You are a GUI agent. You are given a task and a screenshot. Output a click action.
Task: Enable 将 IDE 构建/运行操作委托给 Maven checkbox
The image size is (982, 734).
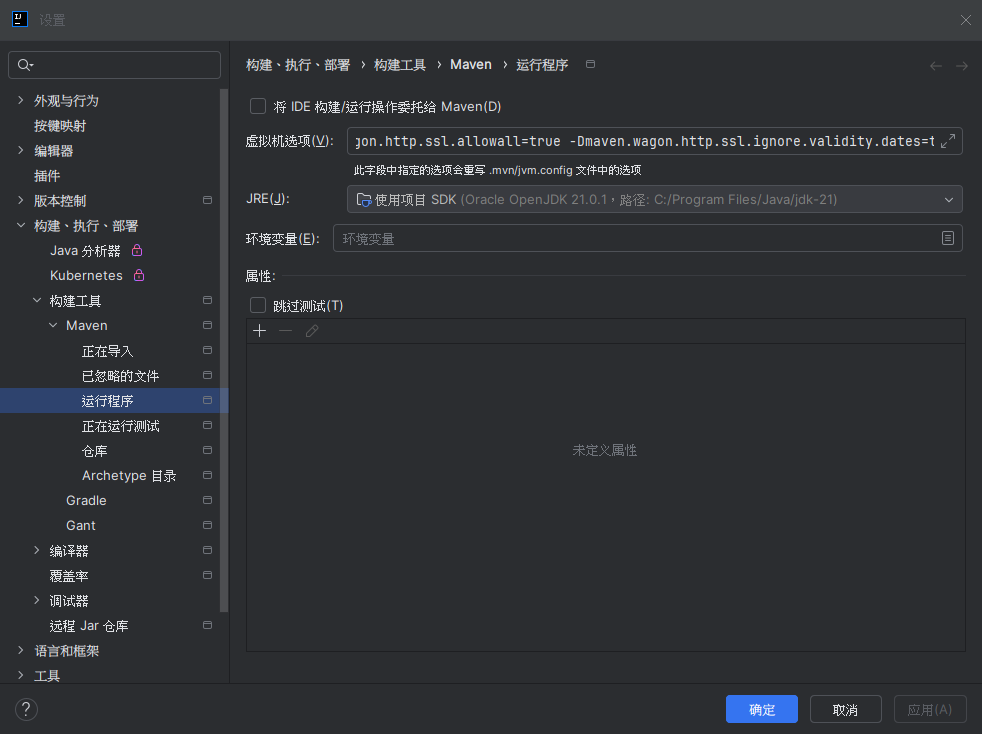pos(258,106)
